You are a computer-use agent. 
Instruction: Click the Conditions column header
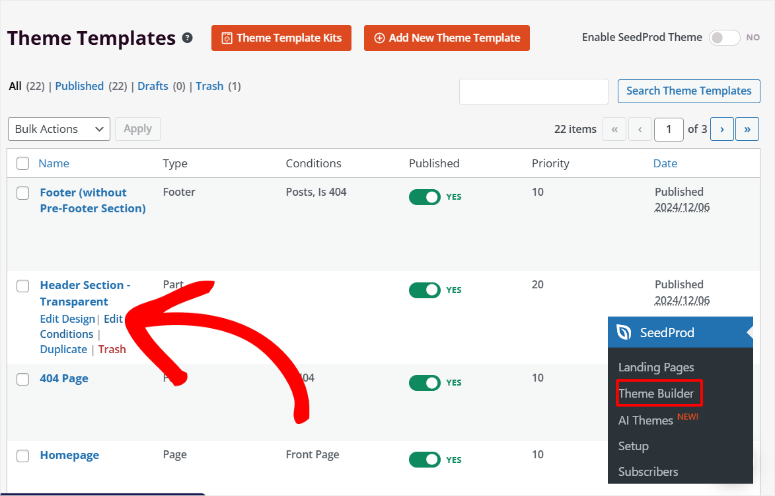[313, 164]
